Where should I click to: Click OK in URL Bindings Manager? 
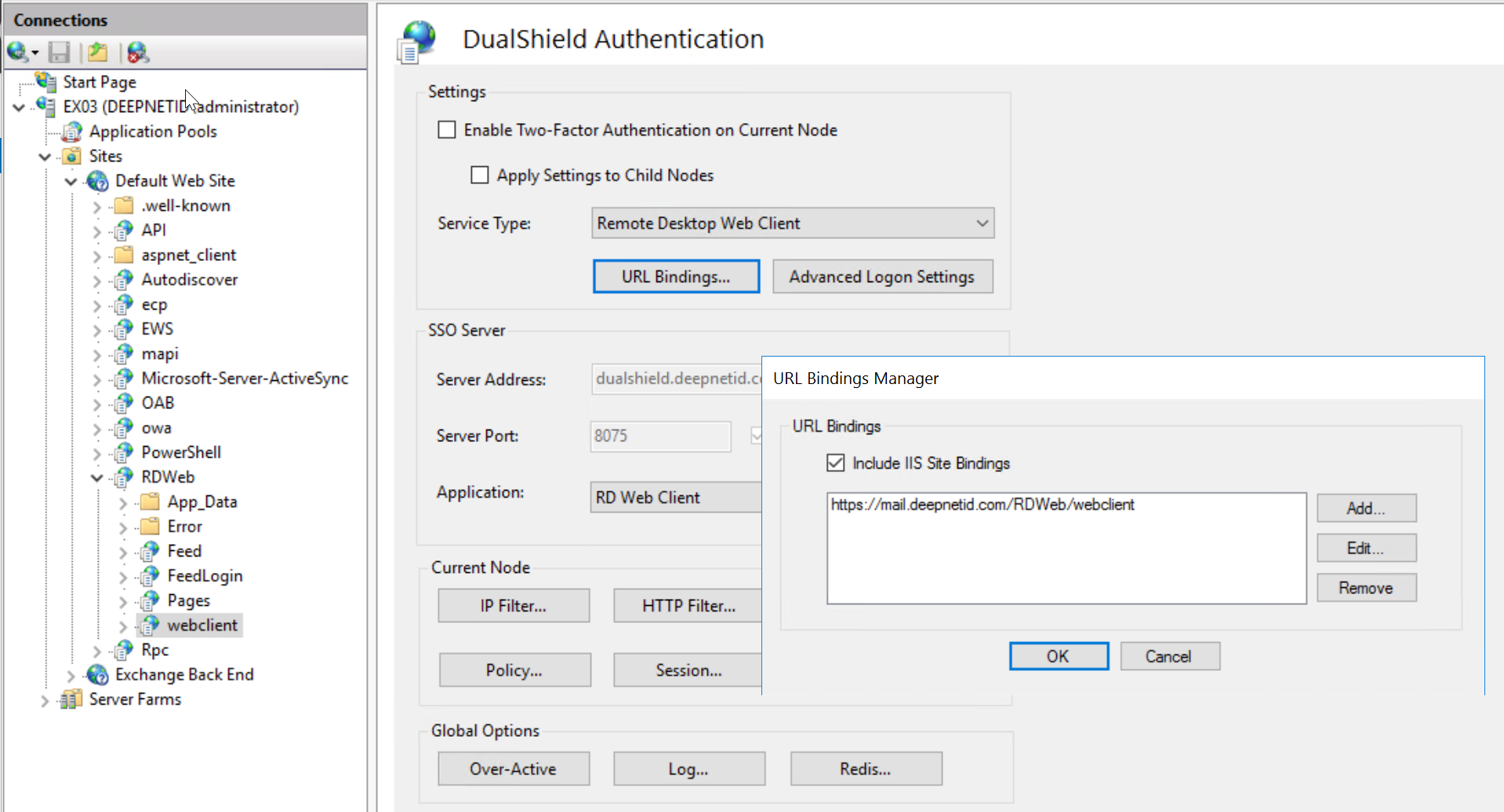click(1059, 657)
